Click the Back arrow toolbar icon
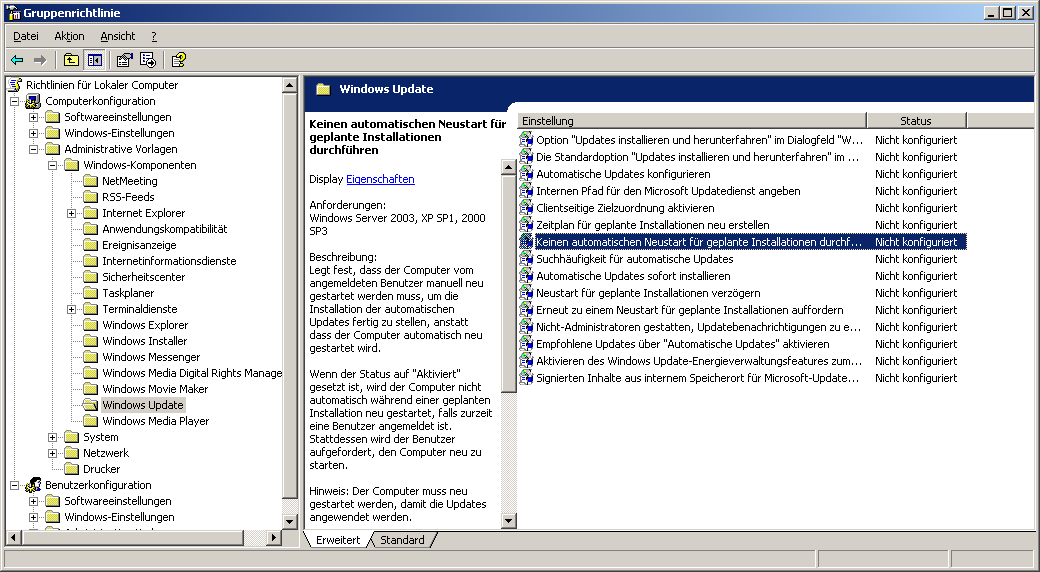This screenshot has height=572, width=1040. click(x=17, y=60)
